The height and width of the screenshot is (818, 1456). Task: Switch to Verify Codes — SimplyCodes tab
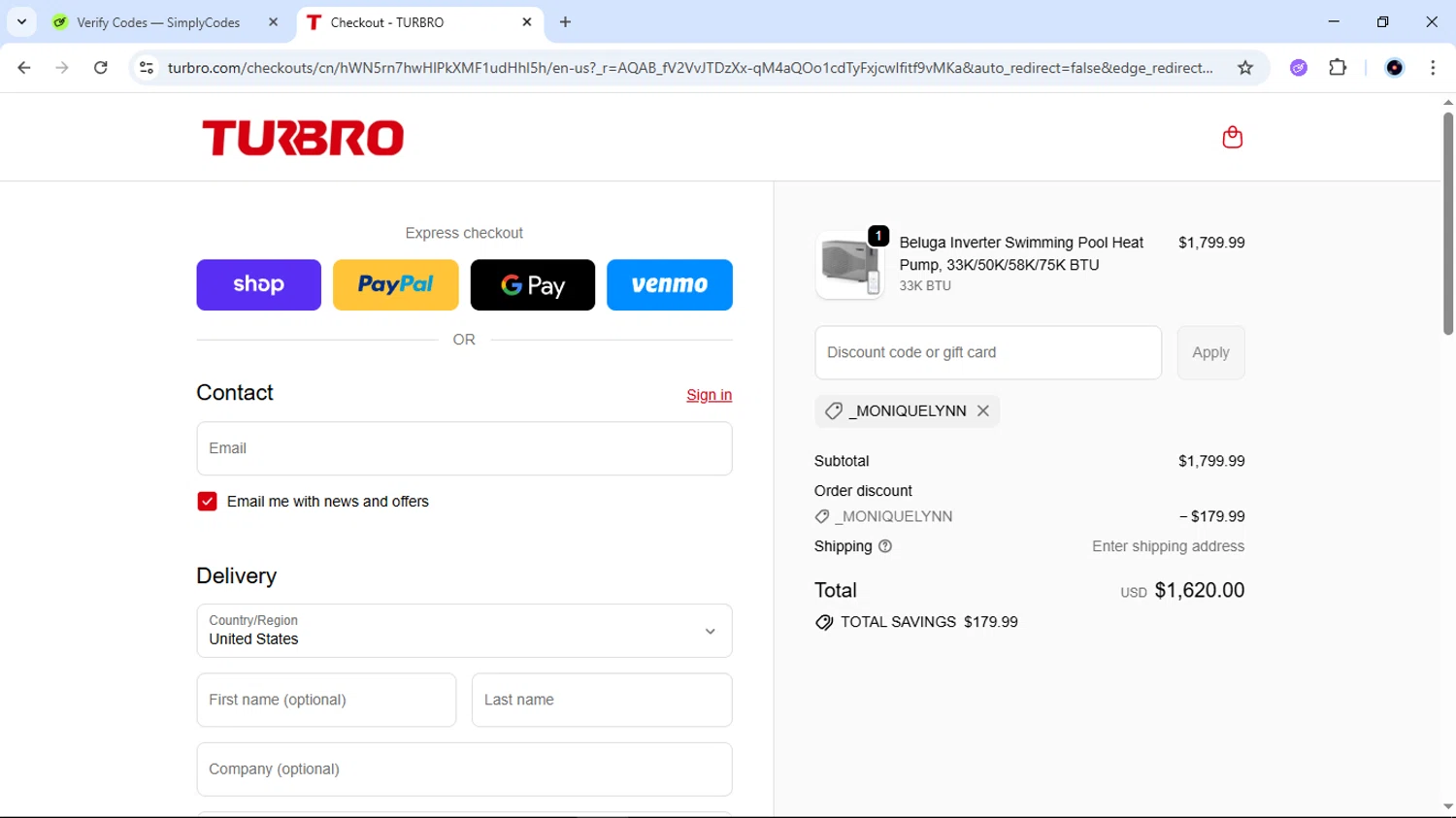coord(158,22)
